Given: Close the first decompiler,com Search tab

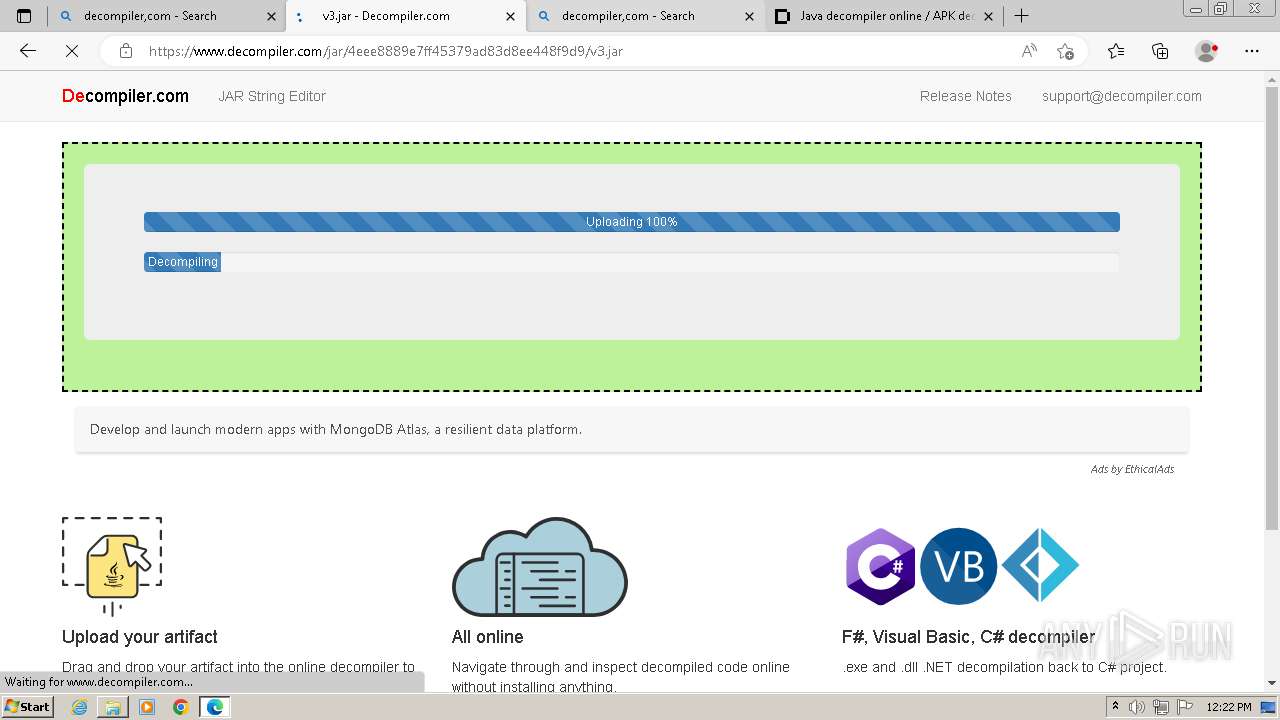Looking at the screenshot, I should click(x=271, y=16).
